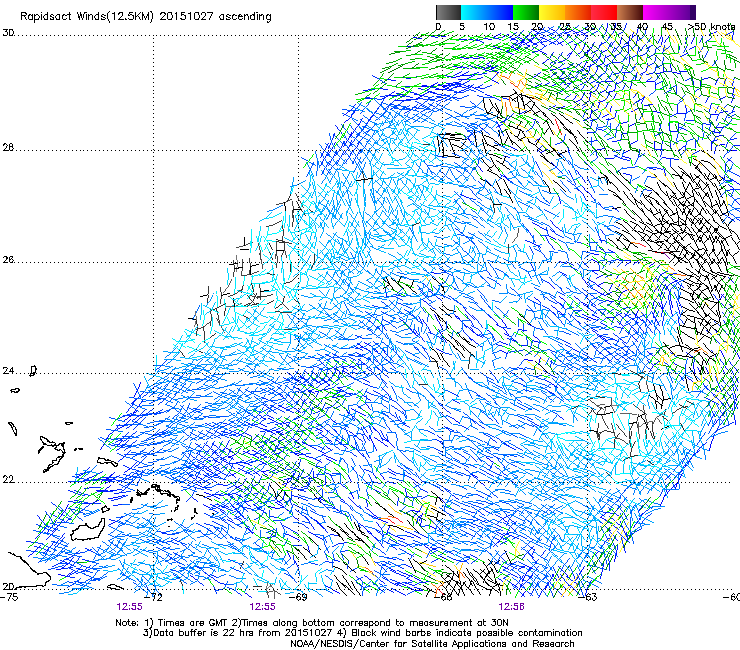This screenshot has height=650, width=740.
Task: Pick the orange 25-30 knot legend swatch
Action: (578, 12)
